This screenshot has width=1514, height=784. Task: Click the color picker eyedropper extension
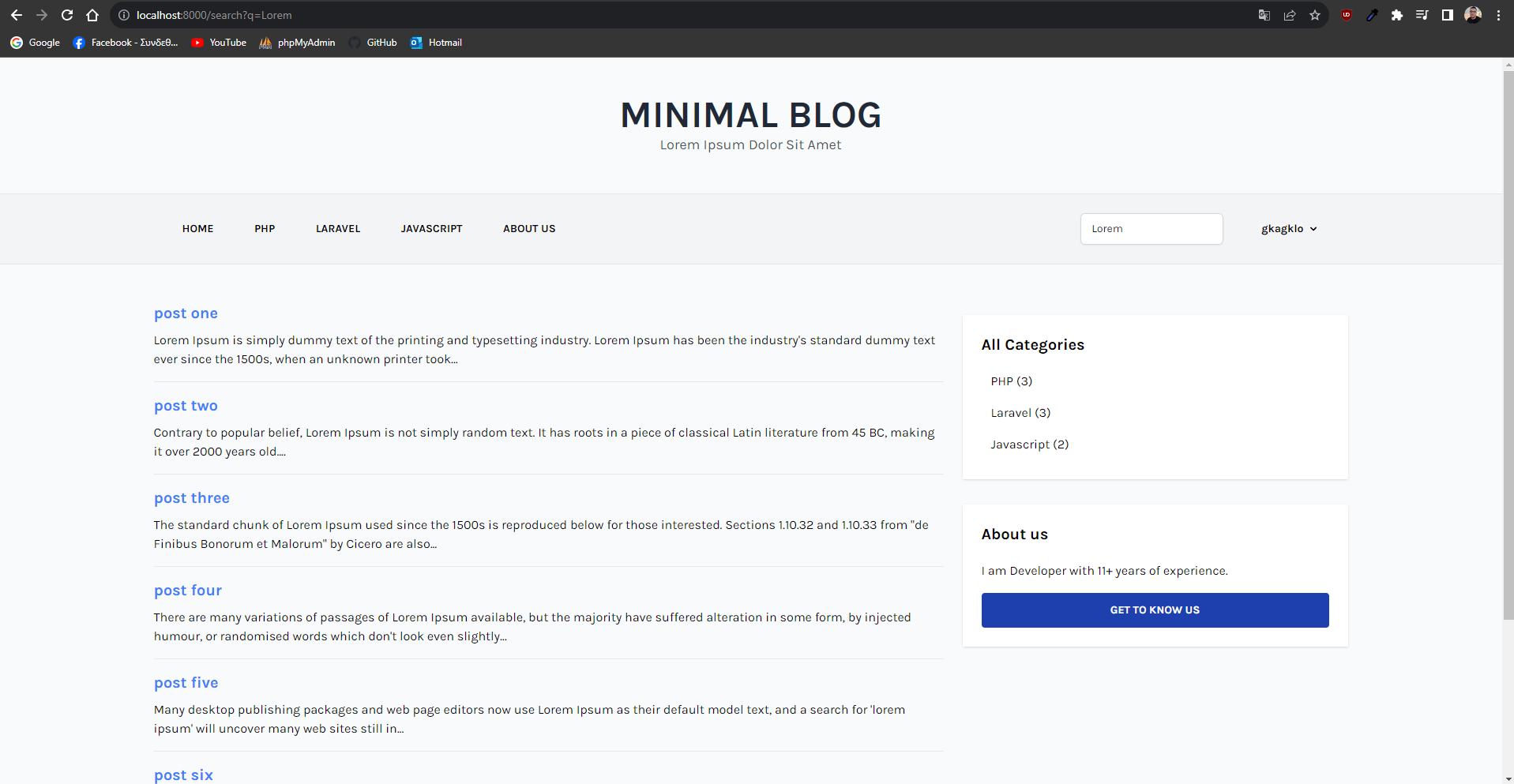[x=1372, y=15]
